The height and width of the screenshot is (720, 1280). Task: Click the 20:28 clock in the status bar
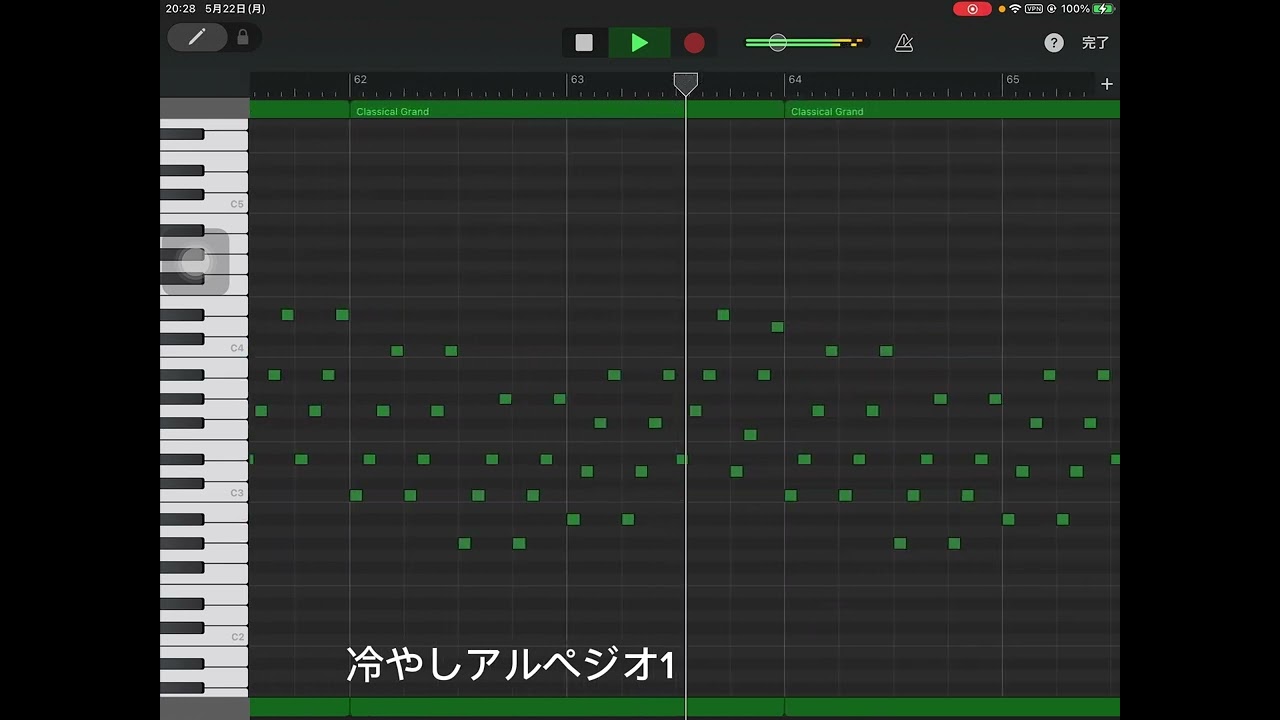(181, 9)
